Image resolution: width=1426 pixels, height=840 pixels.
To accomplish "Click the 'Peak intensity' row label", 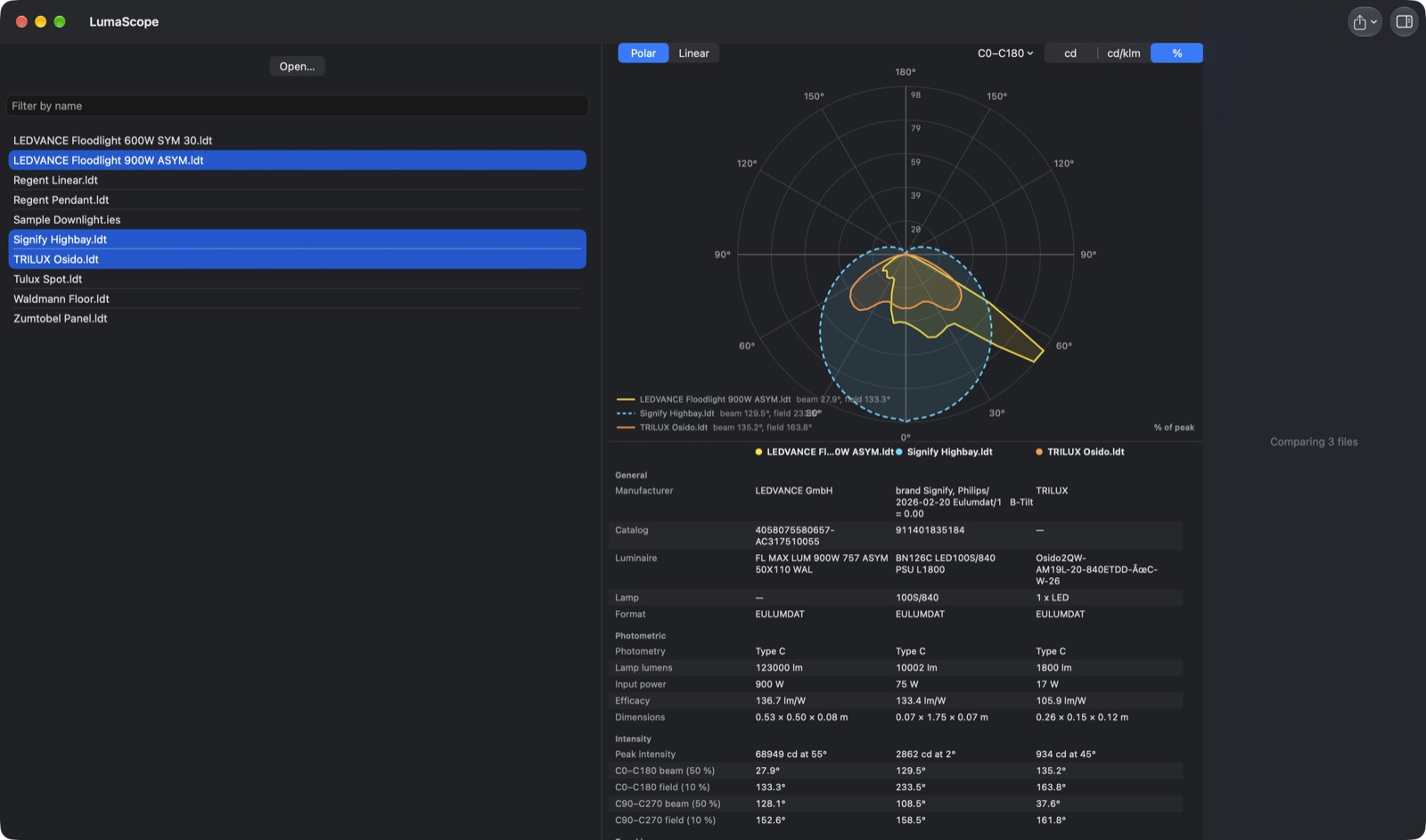I will [x=645, y=754].
